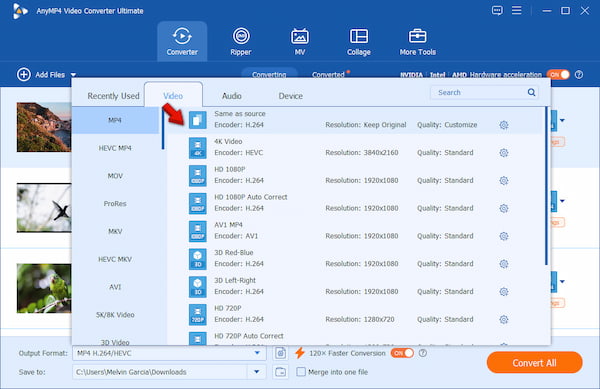Click the format Search input field
Screen dimensions: 600x389
point(484,93)
